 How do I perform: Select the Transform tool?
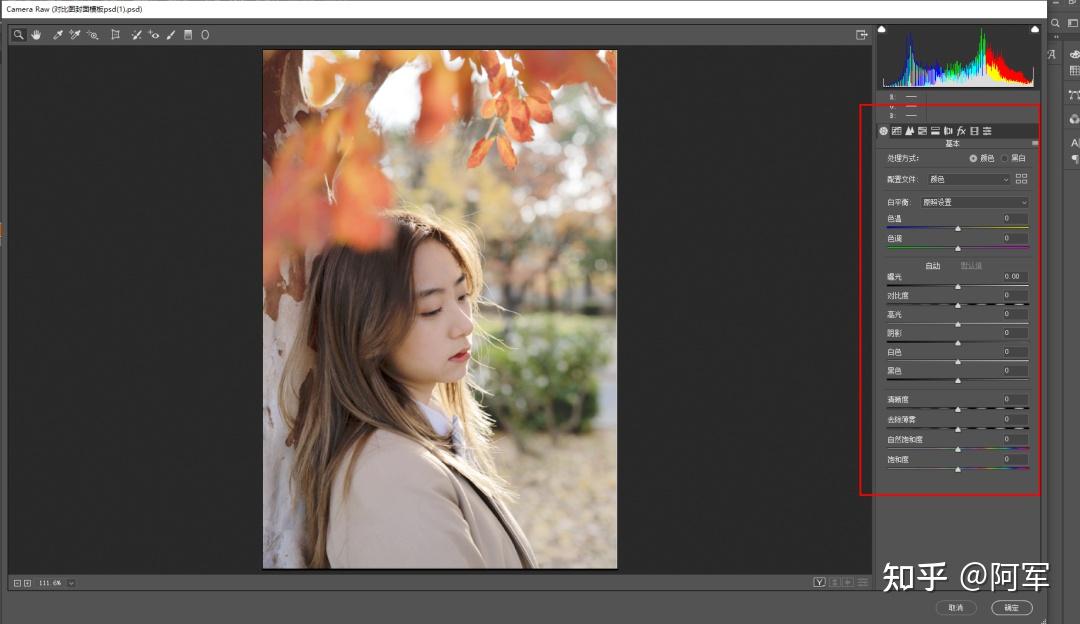coord(115,34)
